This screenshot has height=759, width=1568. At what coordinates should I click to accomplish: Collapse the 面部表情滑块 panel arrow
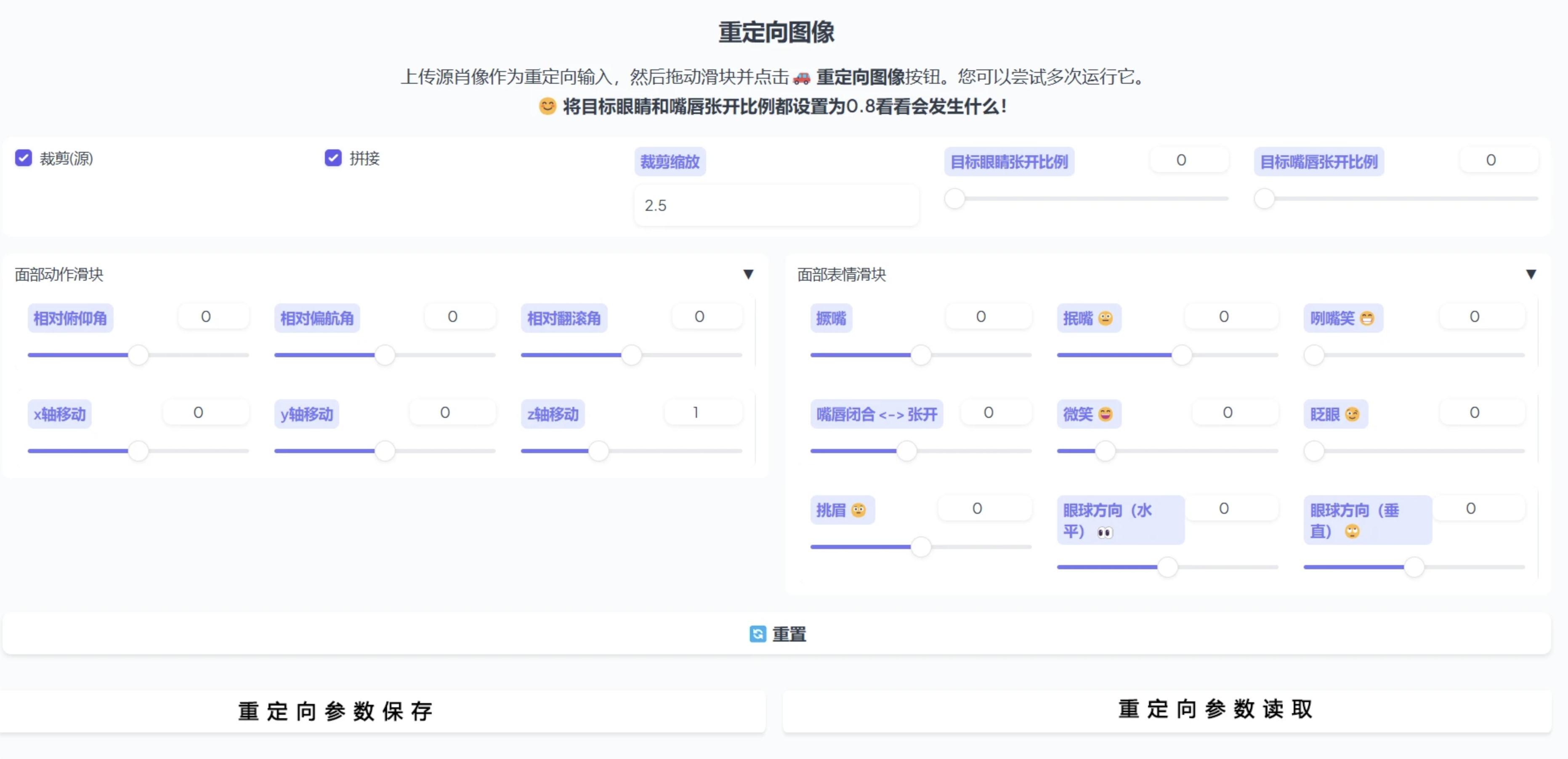click(1531, 274)
